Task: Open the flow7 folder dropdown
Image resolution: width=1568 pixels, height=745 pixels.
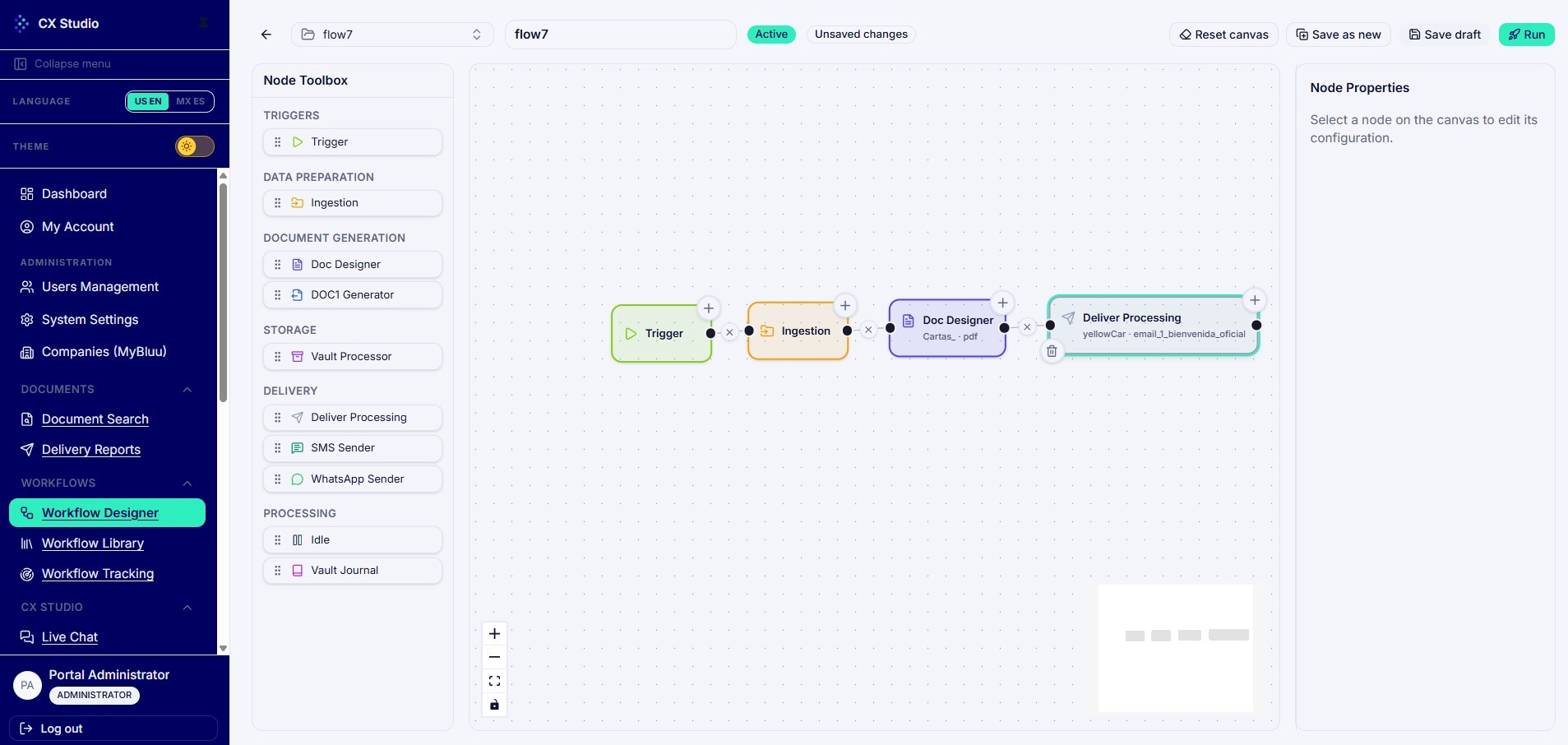Action: 392,35
